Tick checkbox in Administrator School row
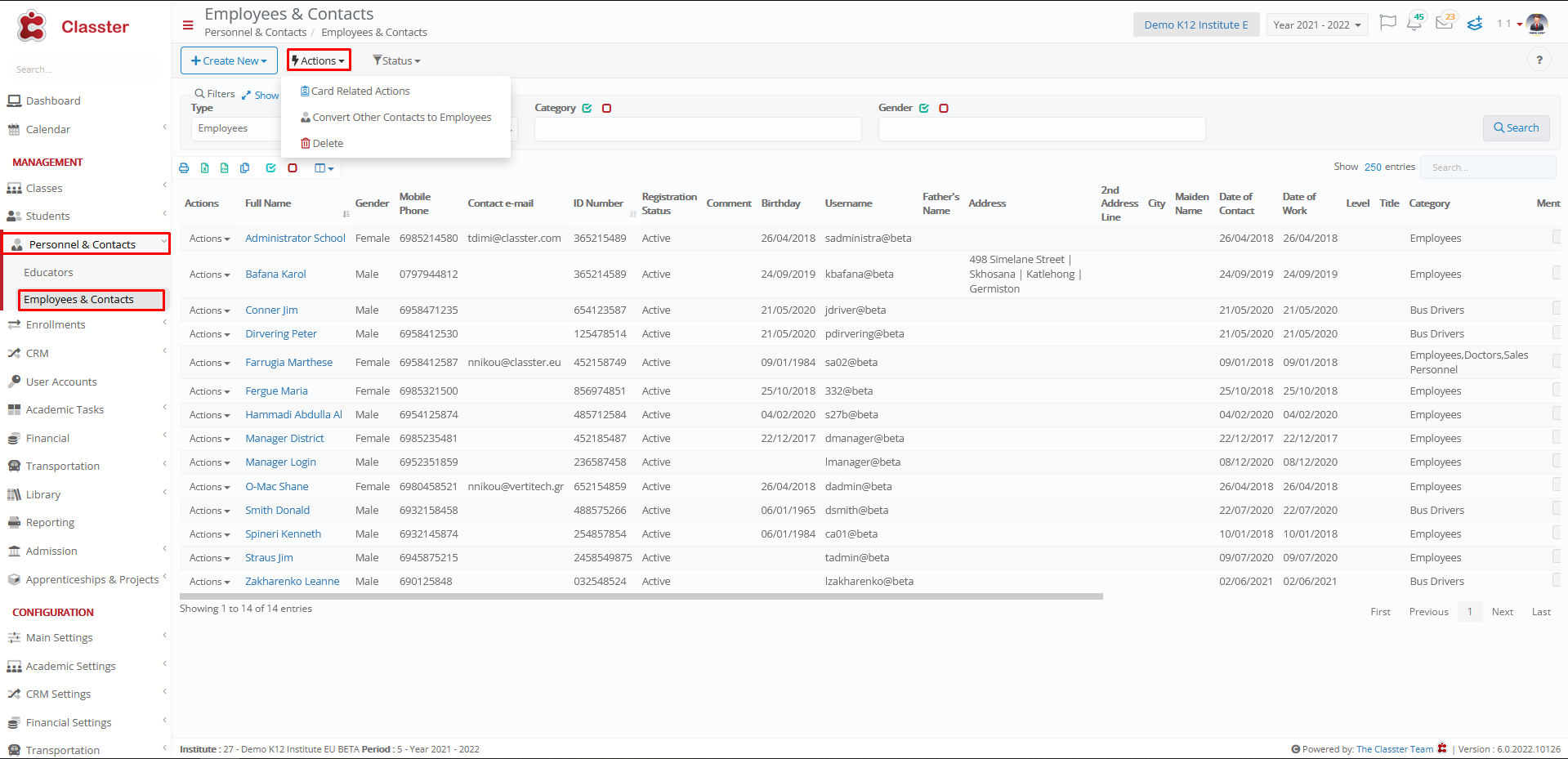 1557,238
